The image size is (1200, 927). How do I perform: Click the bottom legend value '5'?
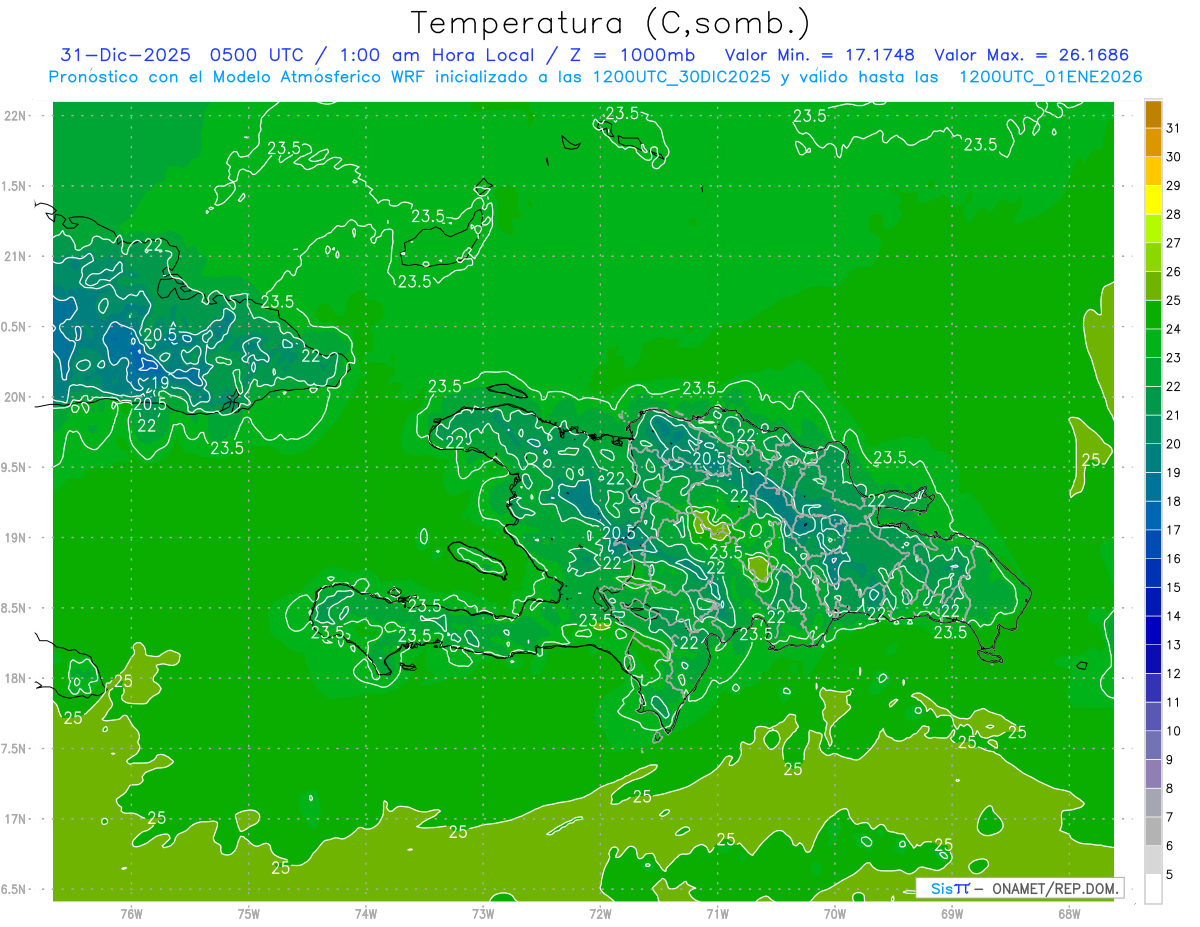click(1170, 874)
